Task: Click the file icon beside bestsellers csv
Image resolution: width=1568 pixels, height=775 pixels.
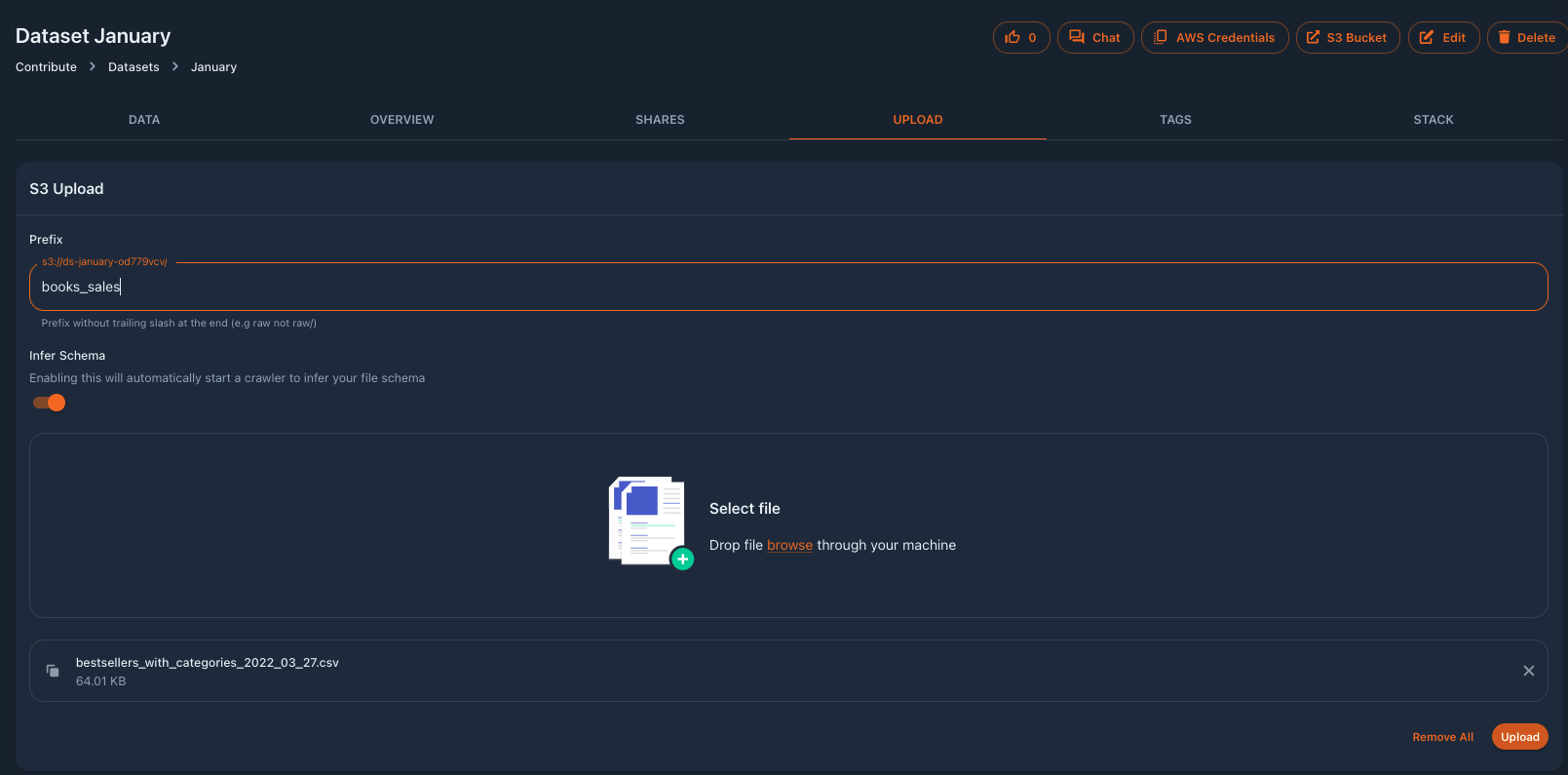Action: (53, 671)
